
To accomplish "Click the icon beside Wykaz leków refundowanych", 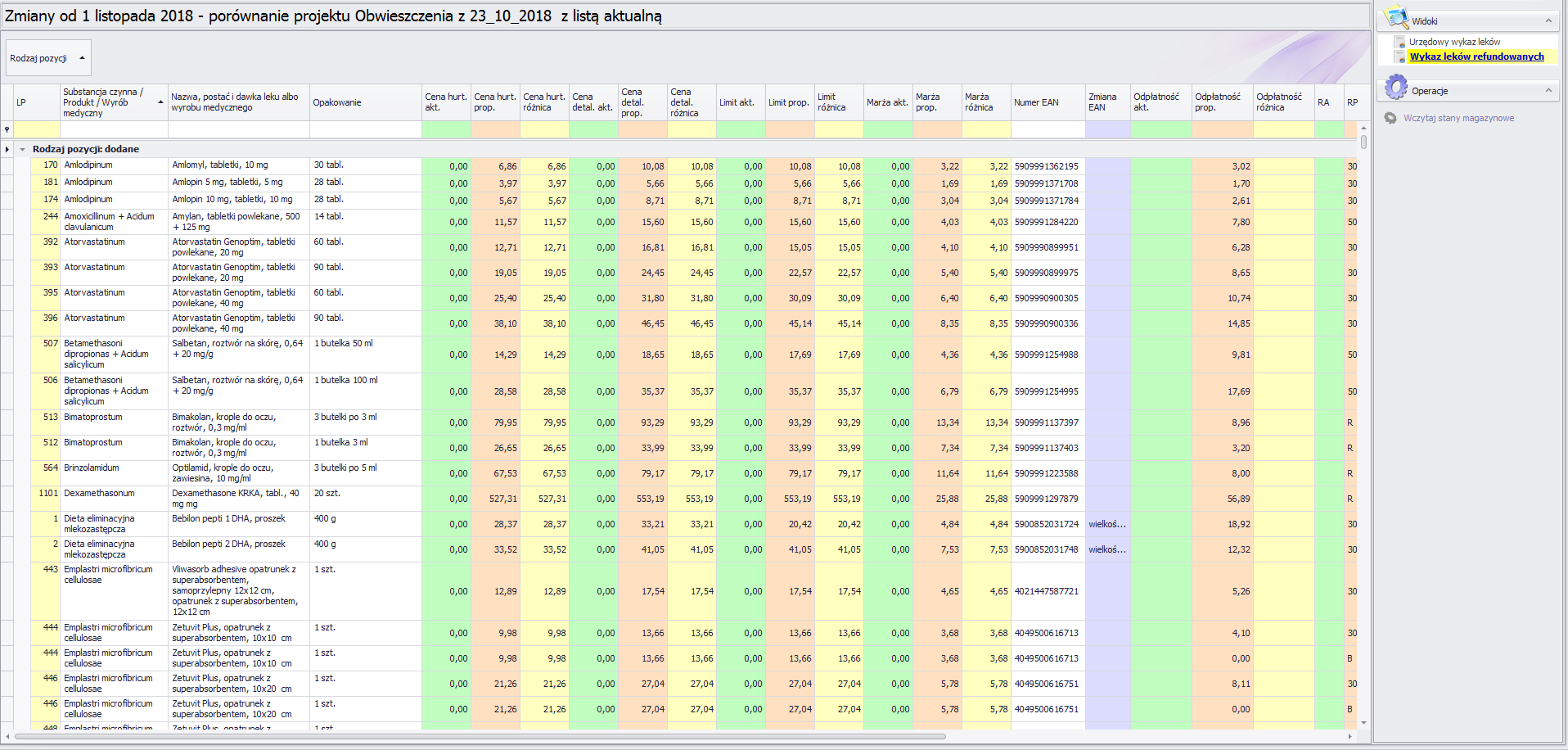I will click(x=1399, y=56).
